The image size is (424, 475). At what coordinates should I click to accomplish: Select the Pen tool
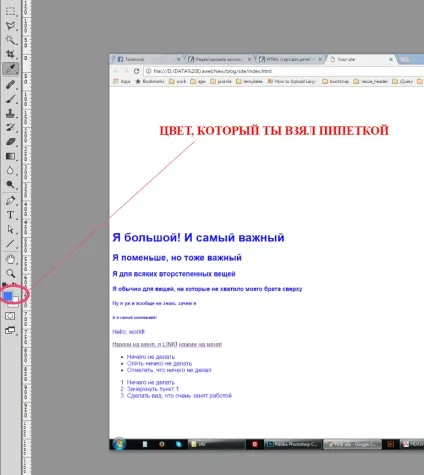pyautogui.click(x=10, y=201)
